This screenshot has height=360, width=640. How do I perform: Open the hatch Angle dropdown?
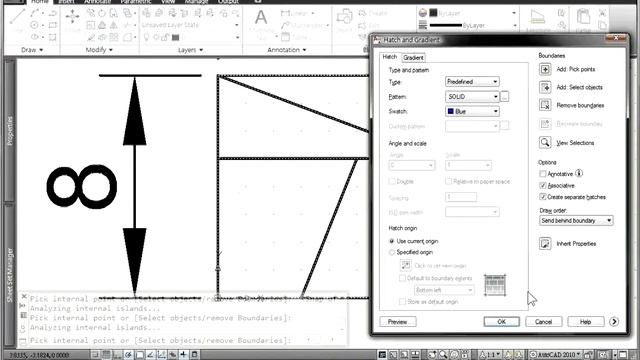[x=412, y=165]
